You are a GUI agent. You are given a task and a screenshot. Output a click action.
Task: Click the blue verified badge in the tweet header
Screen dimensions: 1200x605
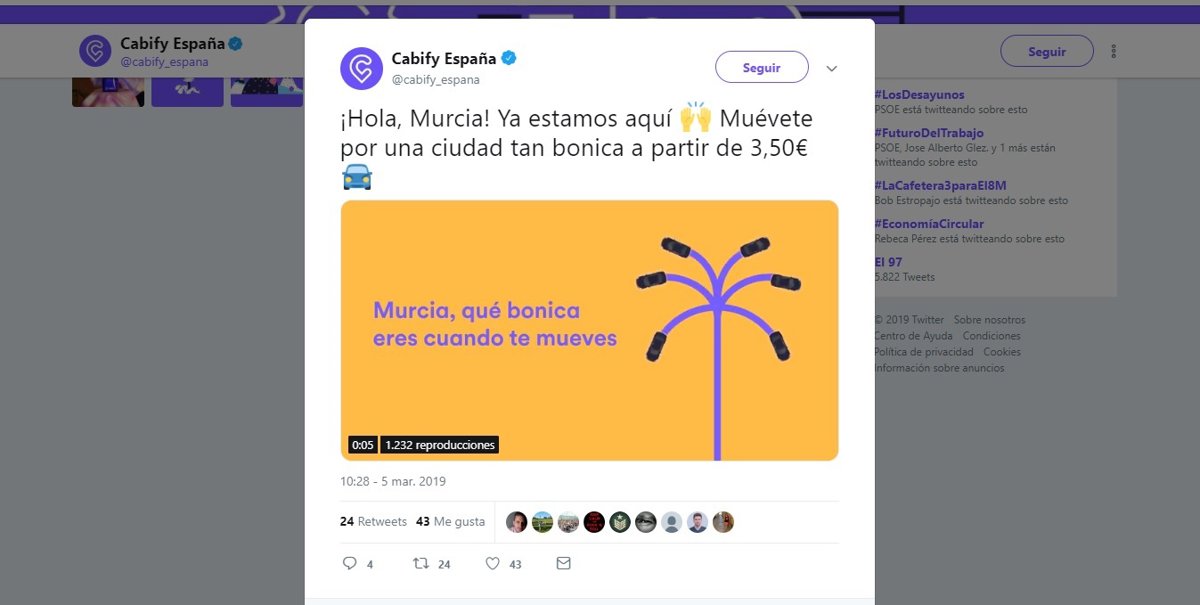pyautogui.click(x=508, y=59)
